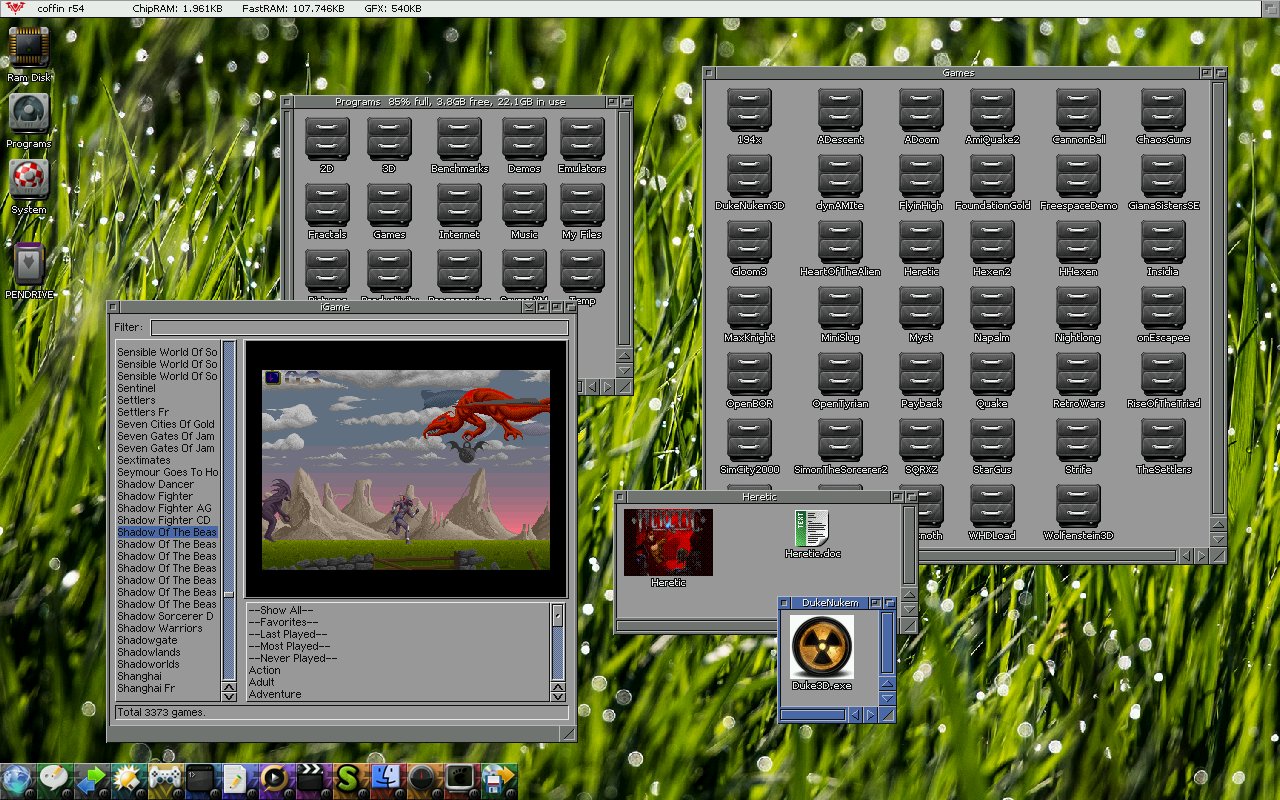Show the --Never Played-- games list

292,658
